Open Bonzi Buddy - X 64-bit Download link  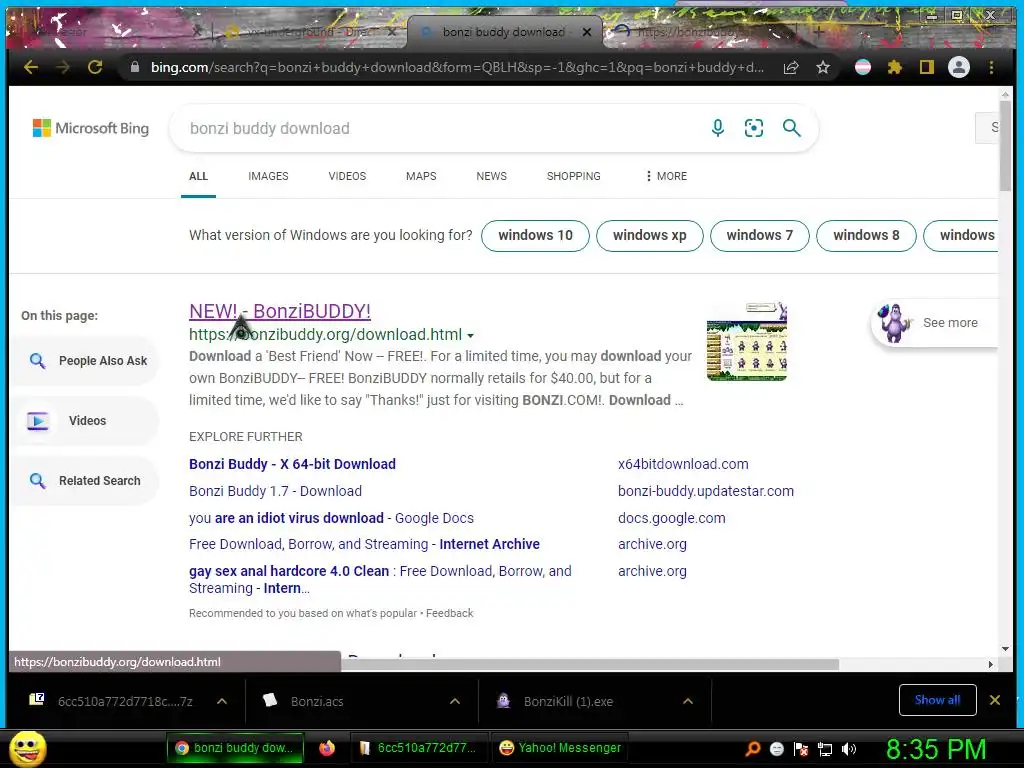(292, 464)
